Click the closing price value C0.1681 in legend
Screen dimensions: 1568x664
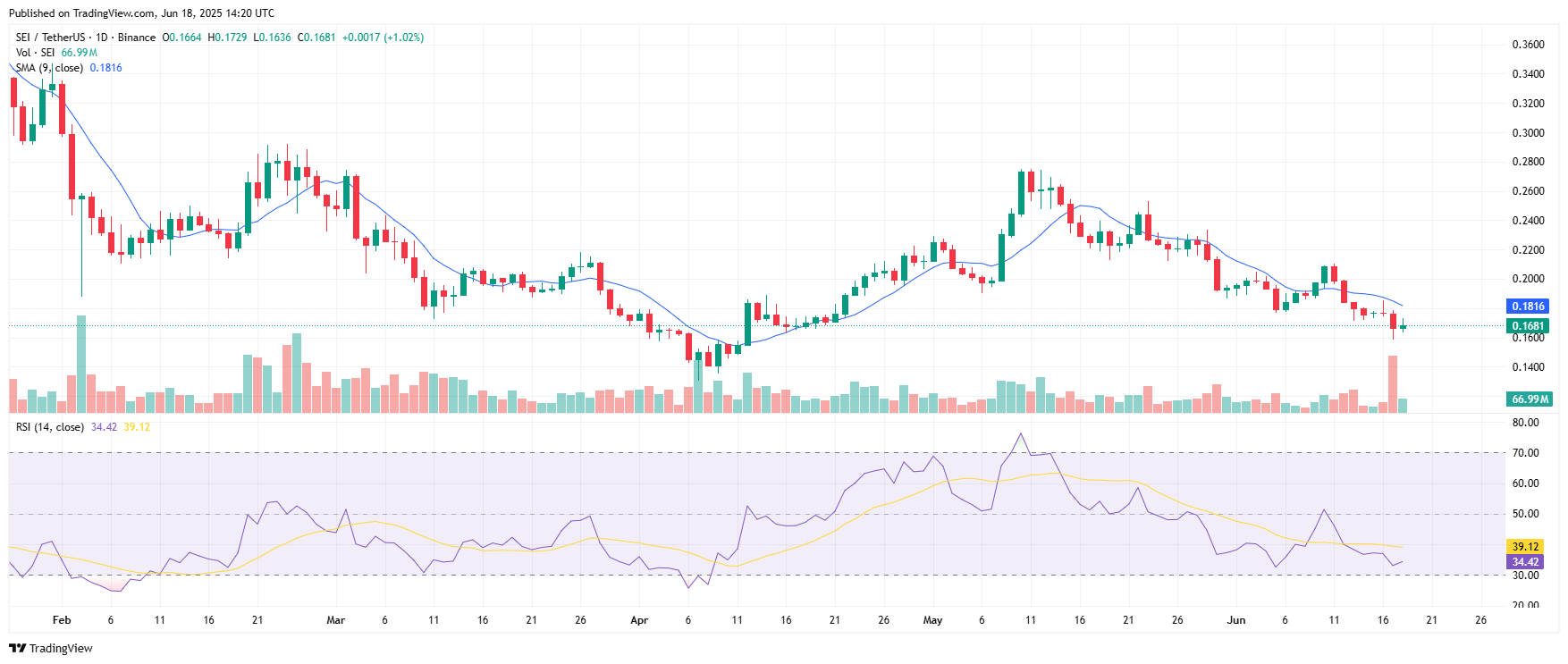(x=316, y=38)
